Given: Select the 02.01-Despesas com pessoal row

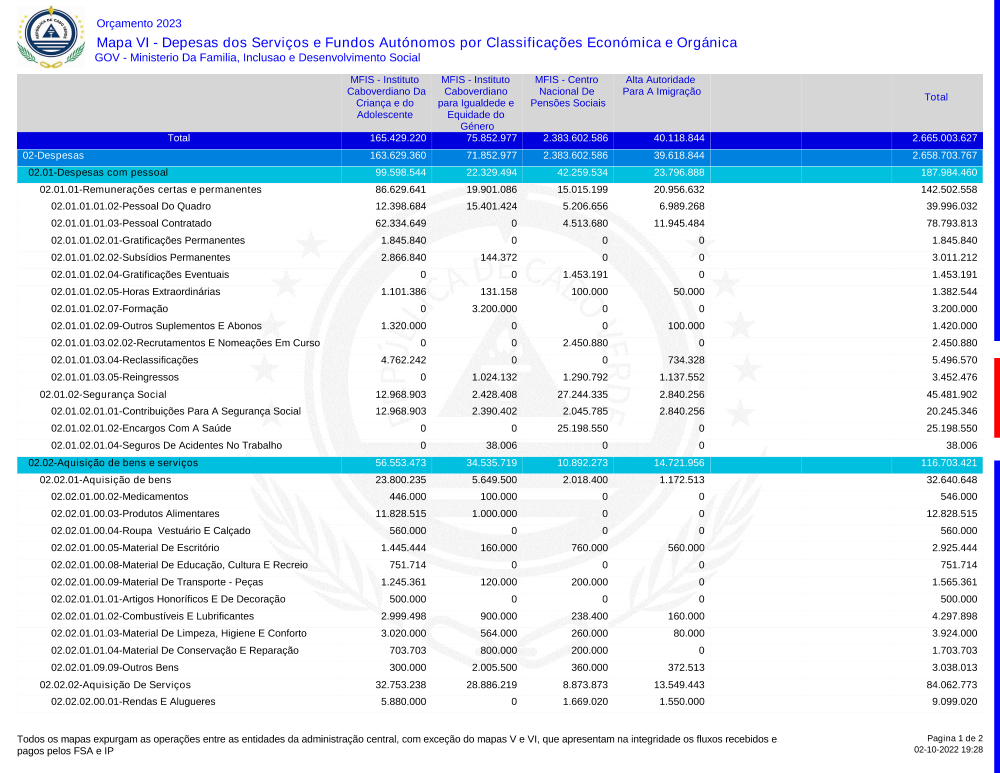Looking at the screenshot, I should click(x=98, y=172).
